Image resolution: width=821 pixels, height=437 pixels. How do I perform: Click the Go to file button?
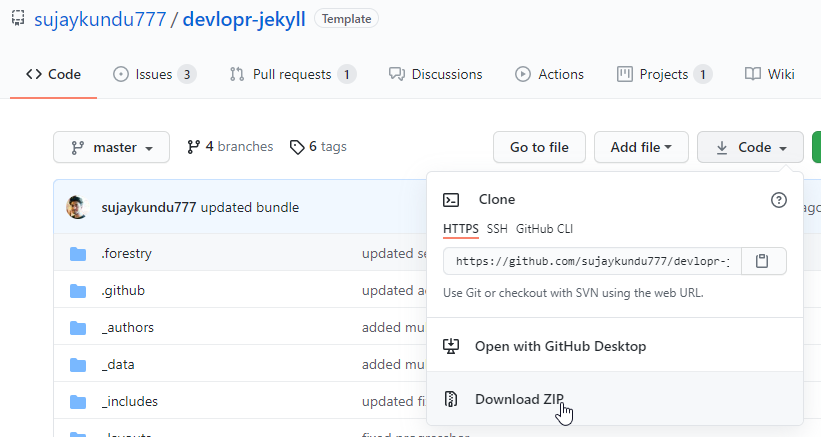pyautogui.click(x=539, y=147)
